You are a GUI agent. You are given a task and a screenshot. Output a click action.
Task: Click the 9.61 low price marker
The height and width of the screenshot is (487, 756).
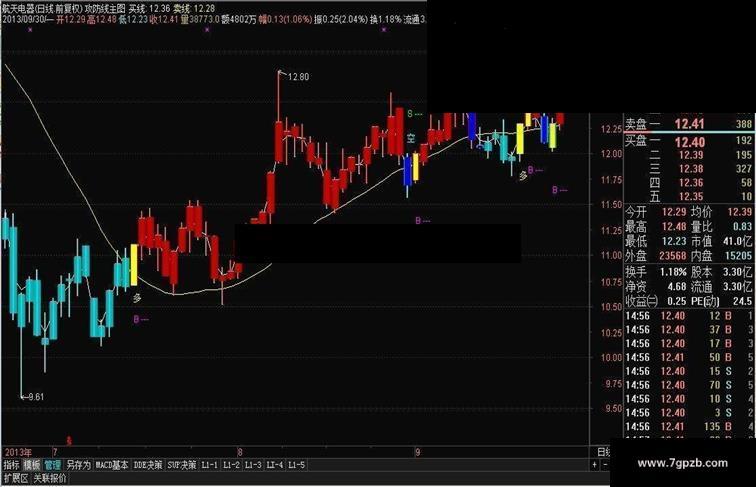point(36,397)
